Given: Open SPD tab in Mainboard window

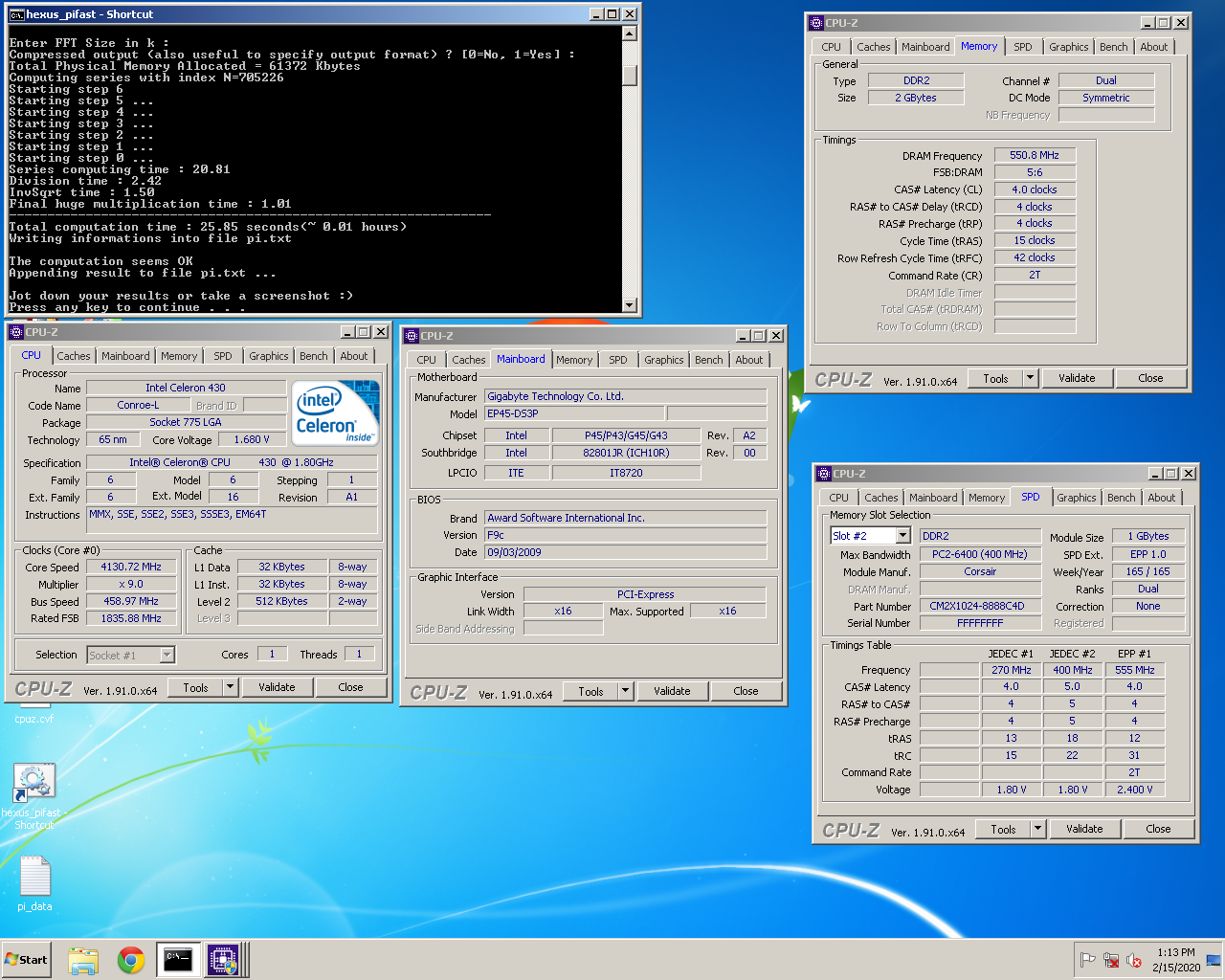Looking at the screenshot, I should coord(618,360).
